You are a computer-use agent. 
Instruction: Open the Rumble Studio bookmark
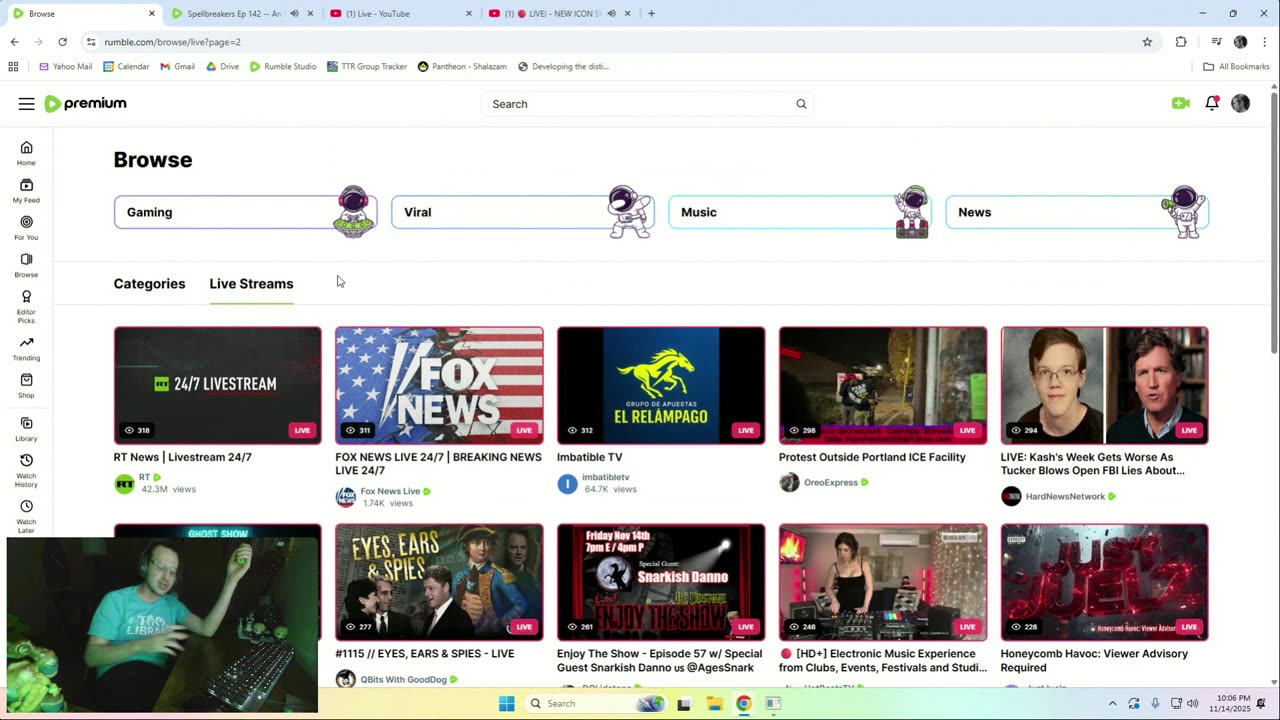tap(283, 67)
